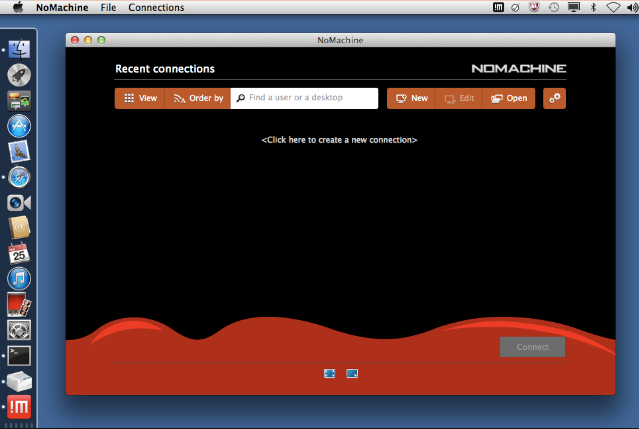Open the Connections menu
This screenshot has height=429, width=639.
click(x=156, y=7)
